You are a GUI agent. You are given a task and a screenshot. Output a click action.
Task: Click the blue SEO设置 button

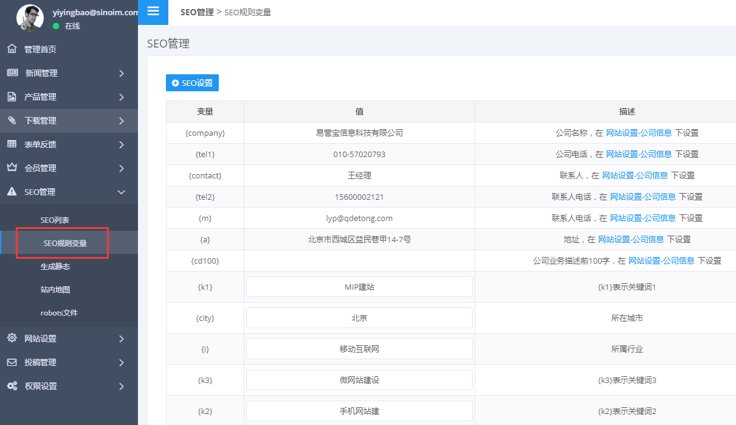tap(192, 83)
